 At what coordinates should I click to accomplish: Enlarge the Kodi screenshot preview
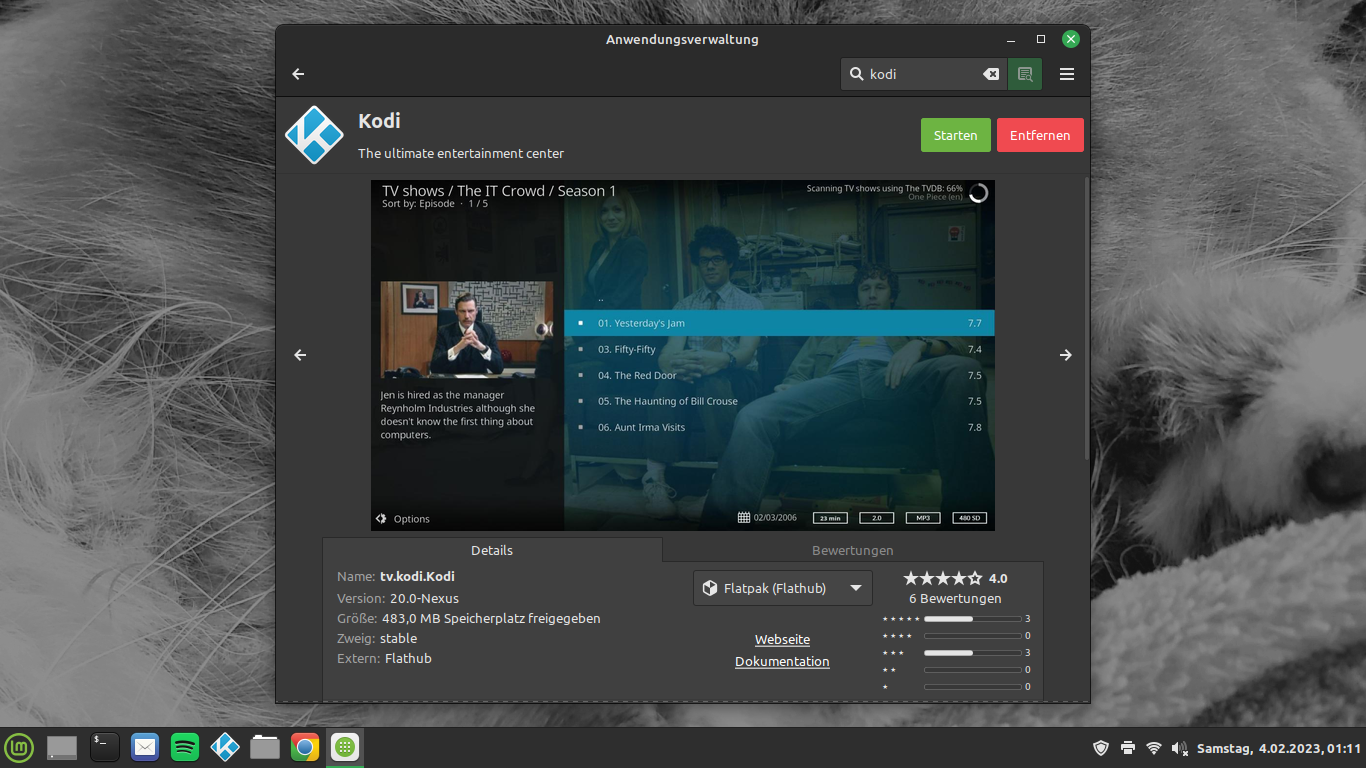[683, 355]
